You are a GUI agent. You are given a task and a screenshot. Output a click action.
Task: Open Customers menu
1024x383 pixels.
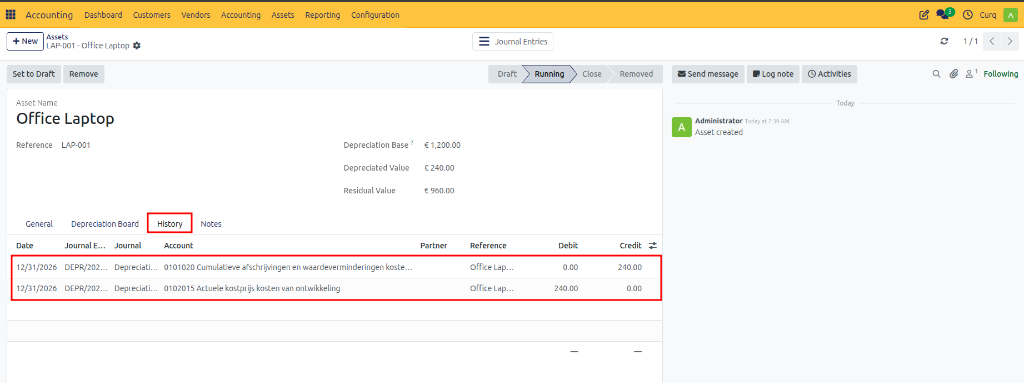(x=152, y=14)
